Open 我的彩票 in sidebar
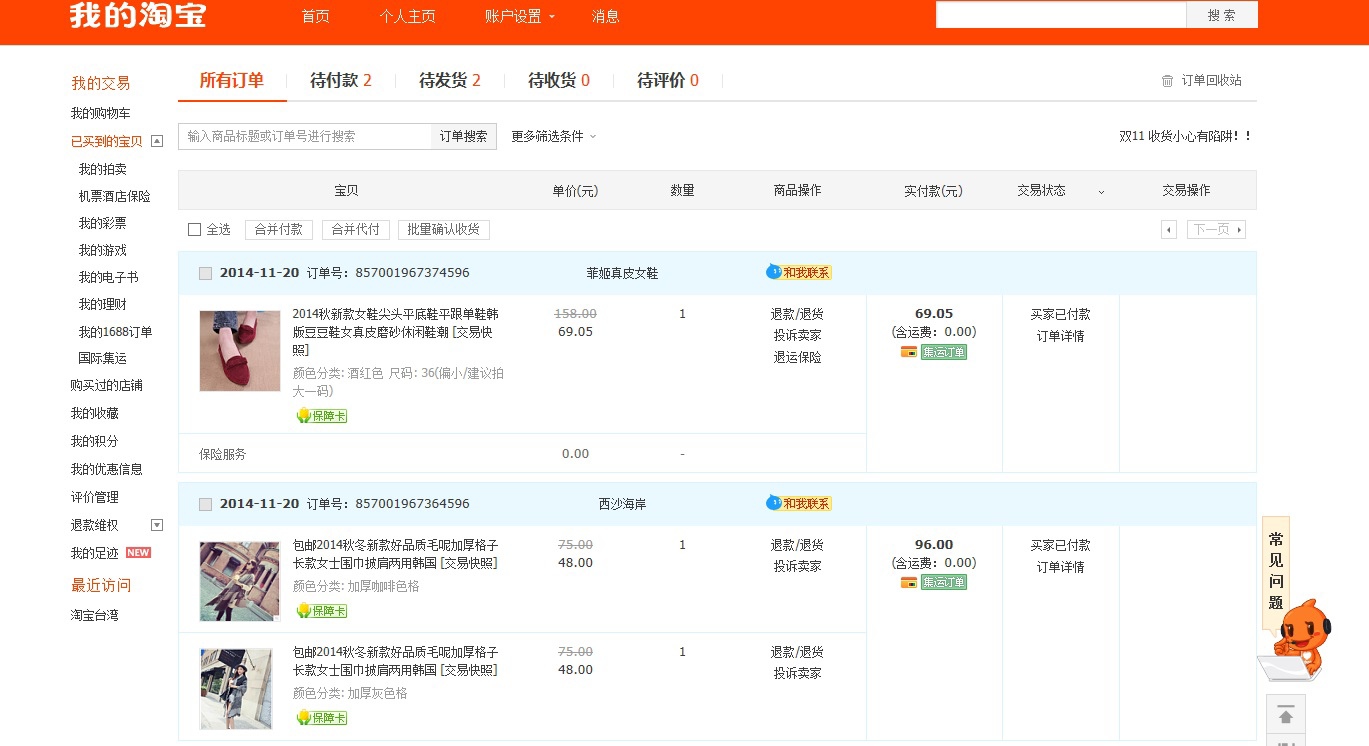Image resolution: width=1369 pixels, height=746 pixels. point(103,223)
